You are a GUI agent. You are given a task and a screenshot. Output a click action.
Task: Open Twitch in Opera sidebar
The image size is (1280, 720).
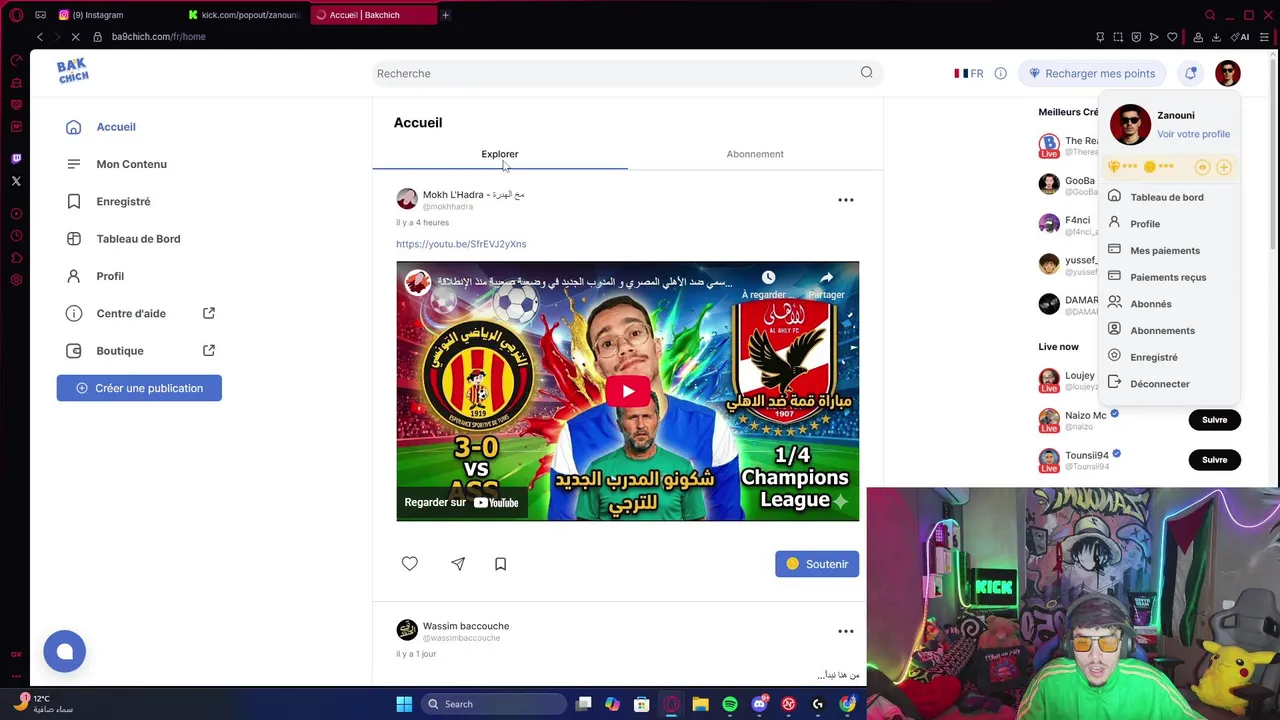16,158
